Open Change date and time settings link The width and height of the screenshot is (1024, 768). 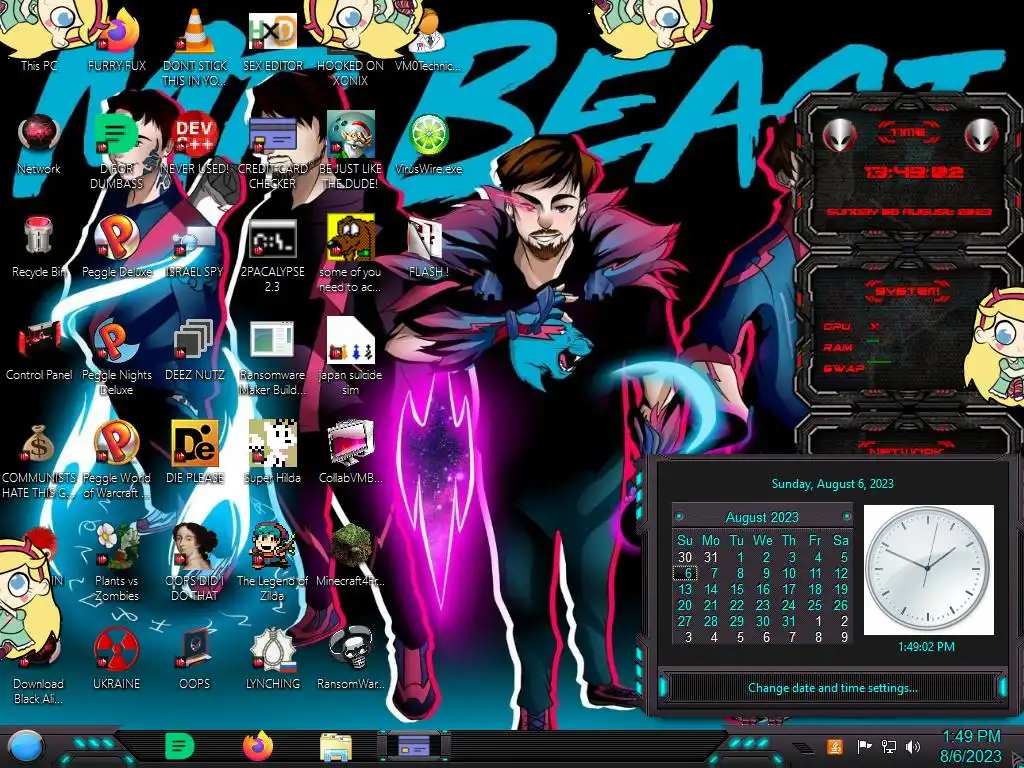pos(833,688)
